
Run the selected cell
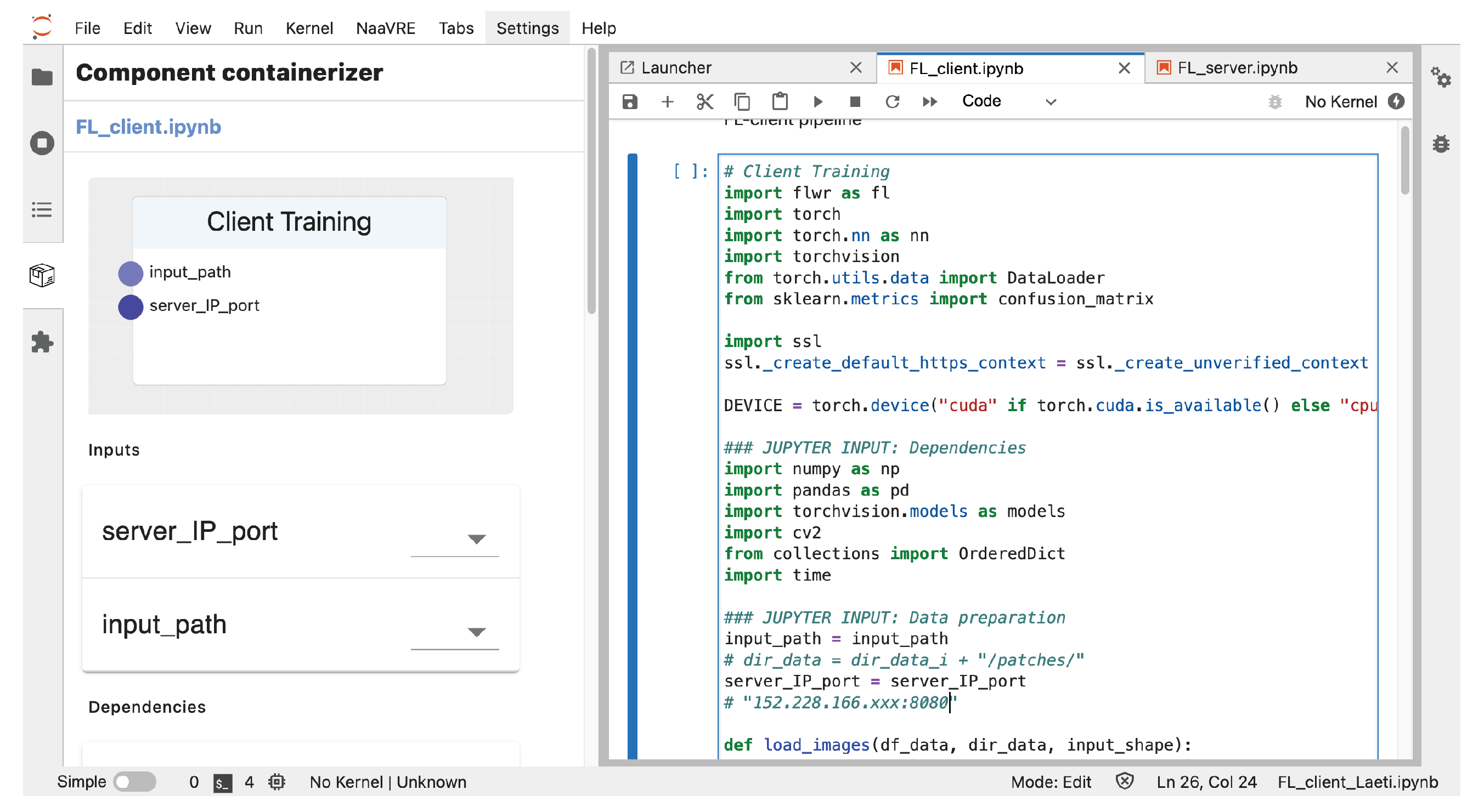coord(818,102)
